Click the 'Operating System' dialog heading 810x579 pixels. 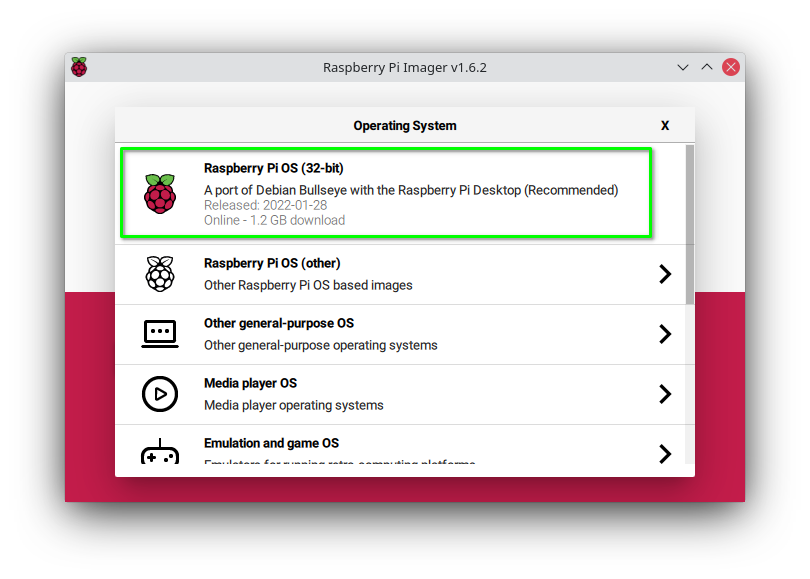[x=404, y=126]
